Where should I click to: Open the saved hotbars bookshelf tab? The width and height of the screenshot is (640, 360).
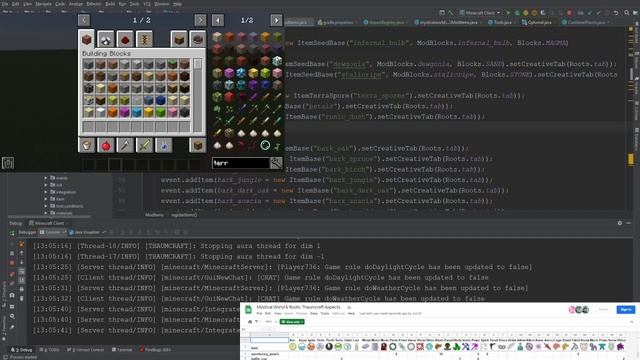[179, 40]
